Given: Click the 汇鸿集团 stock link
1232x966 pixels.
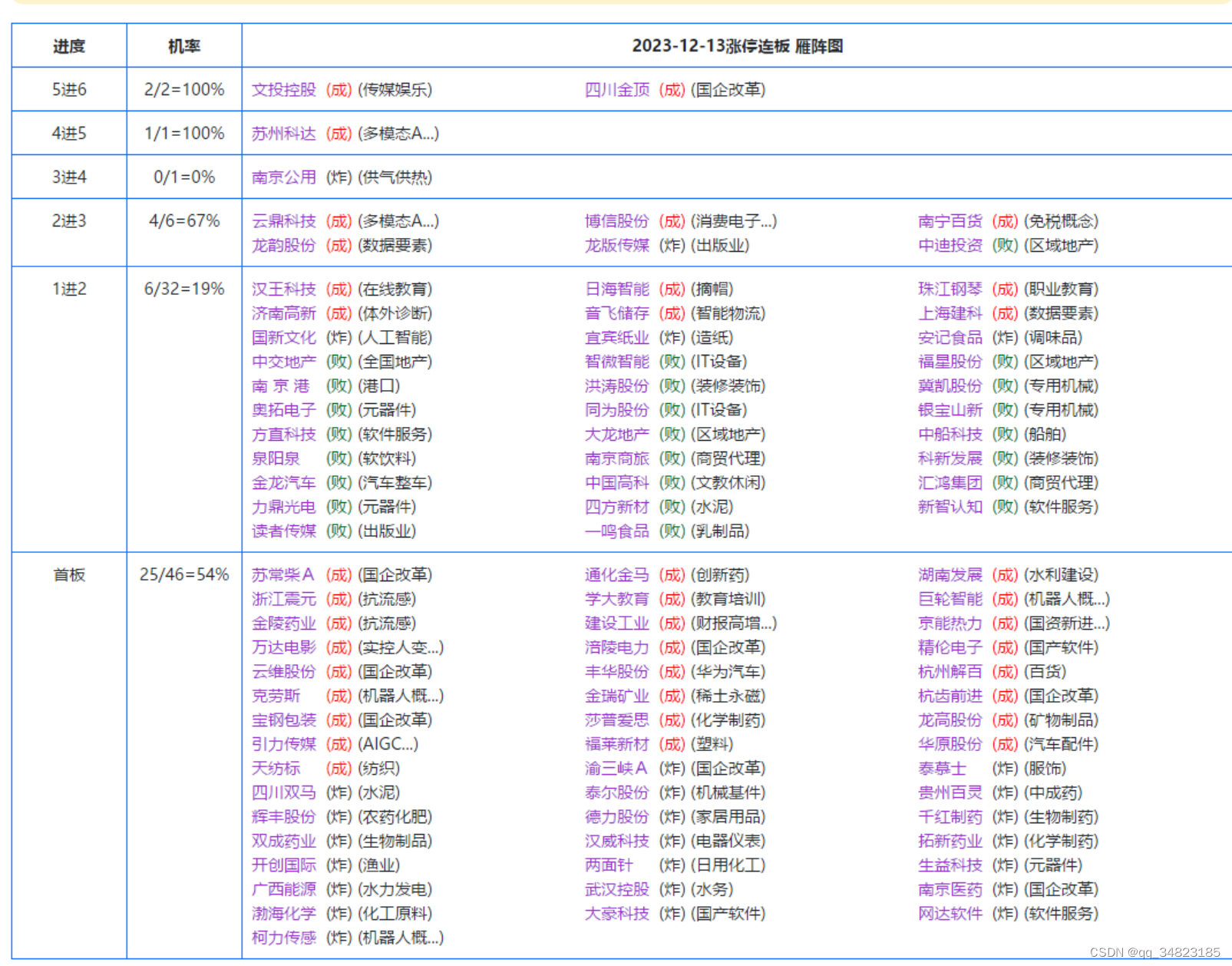Looking at the screenshot, I should 950,483.
